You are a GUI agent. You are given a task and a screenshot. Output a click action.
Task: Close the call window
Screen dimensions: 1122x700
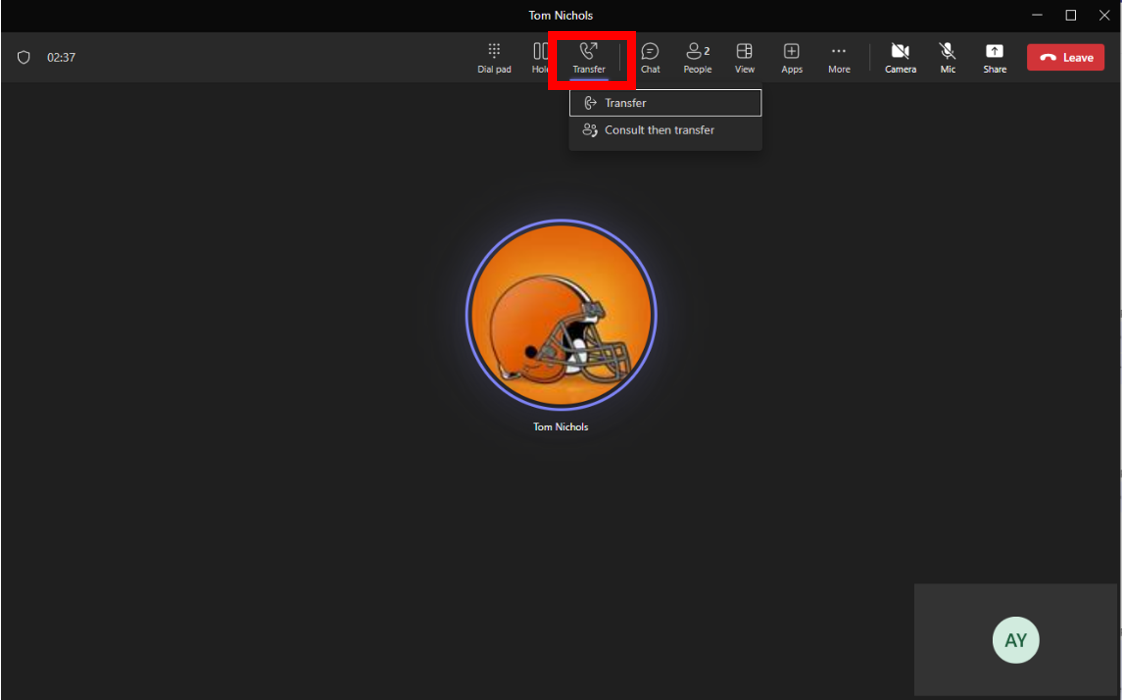pos(1104,15)
